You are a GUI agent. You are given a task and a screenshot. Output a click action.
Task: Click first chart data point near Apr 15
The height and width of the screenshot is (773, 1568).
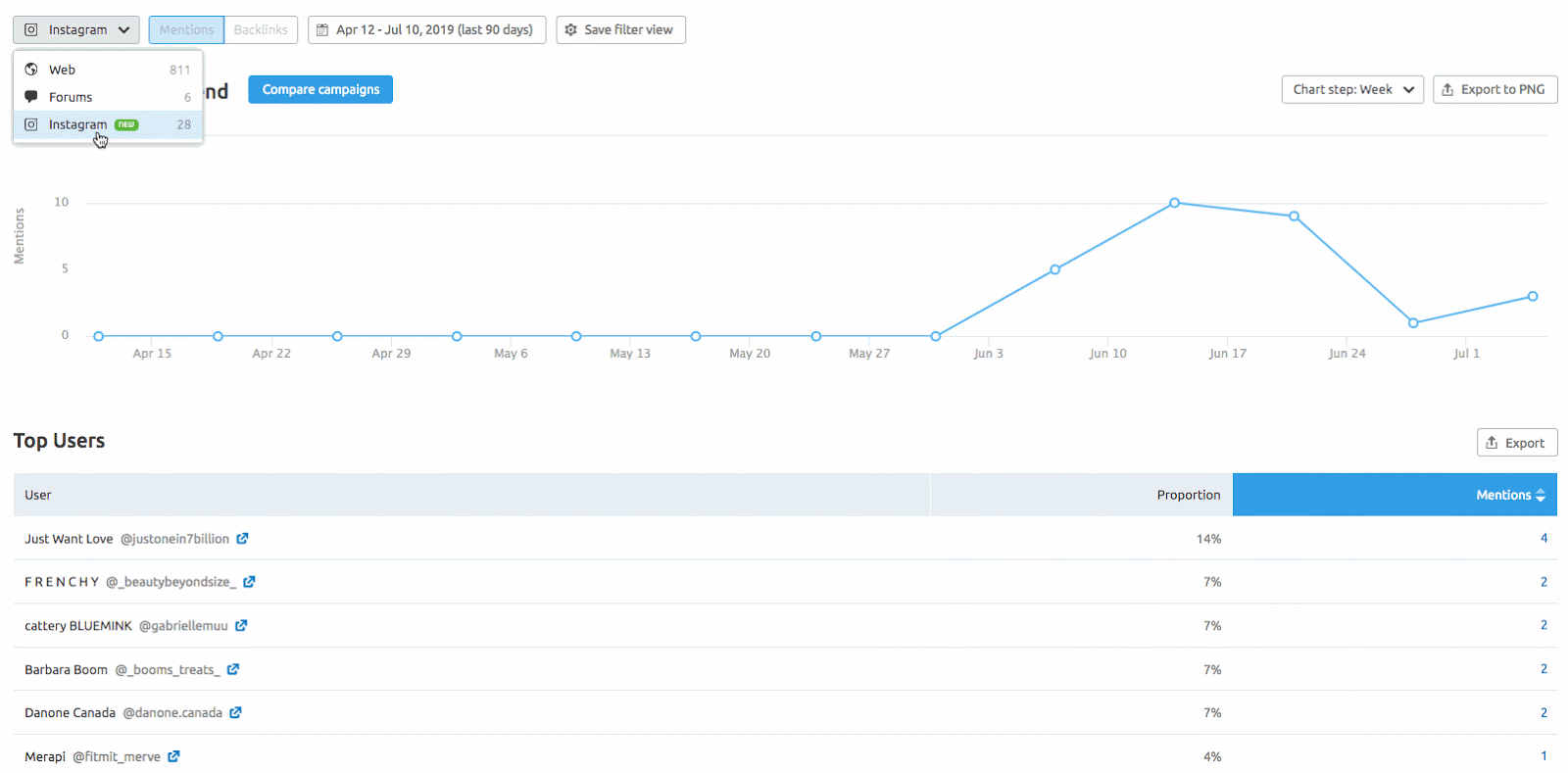tap(98, 336)
